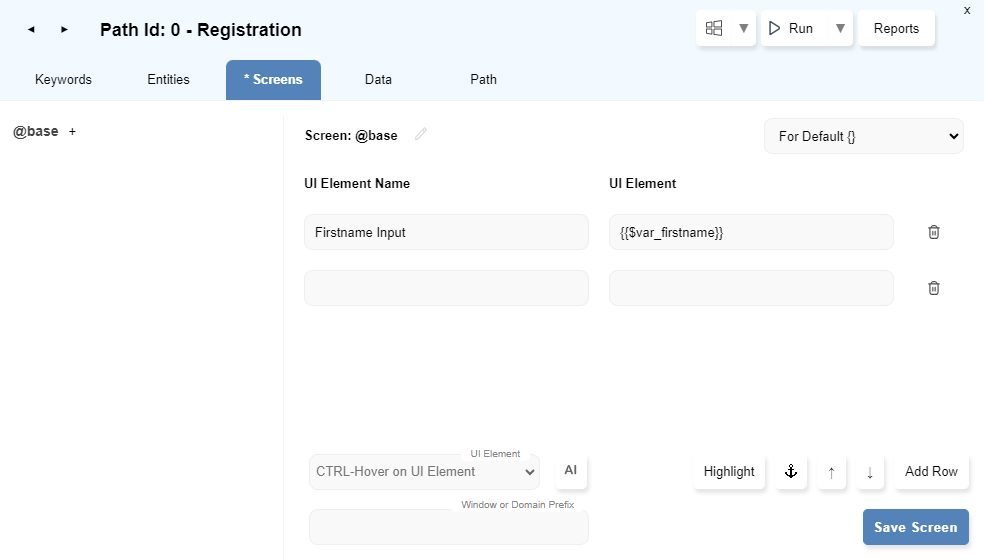The height and width of the screenshot is (560, 984).
Task: Open the Run options dropdown arrow
Action: coord(841,28)
